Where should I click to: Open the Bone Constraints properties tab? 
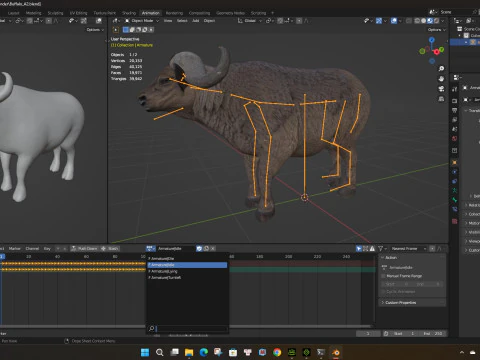point(455,209)
